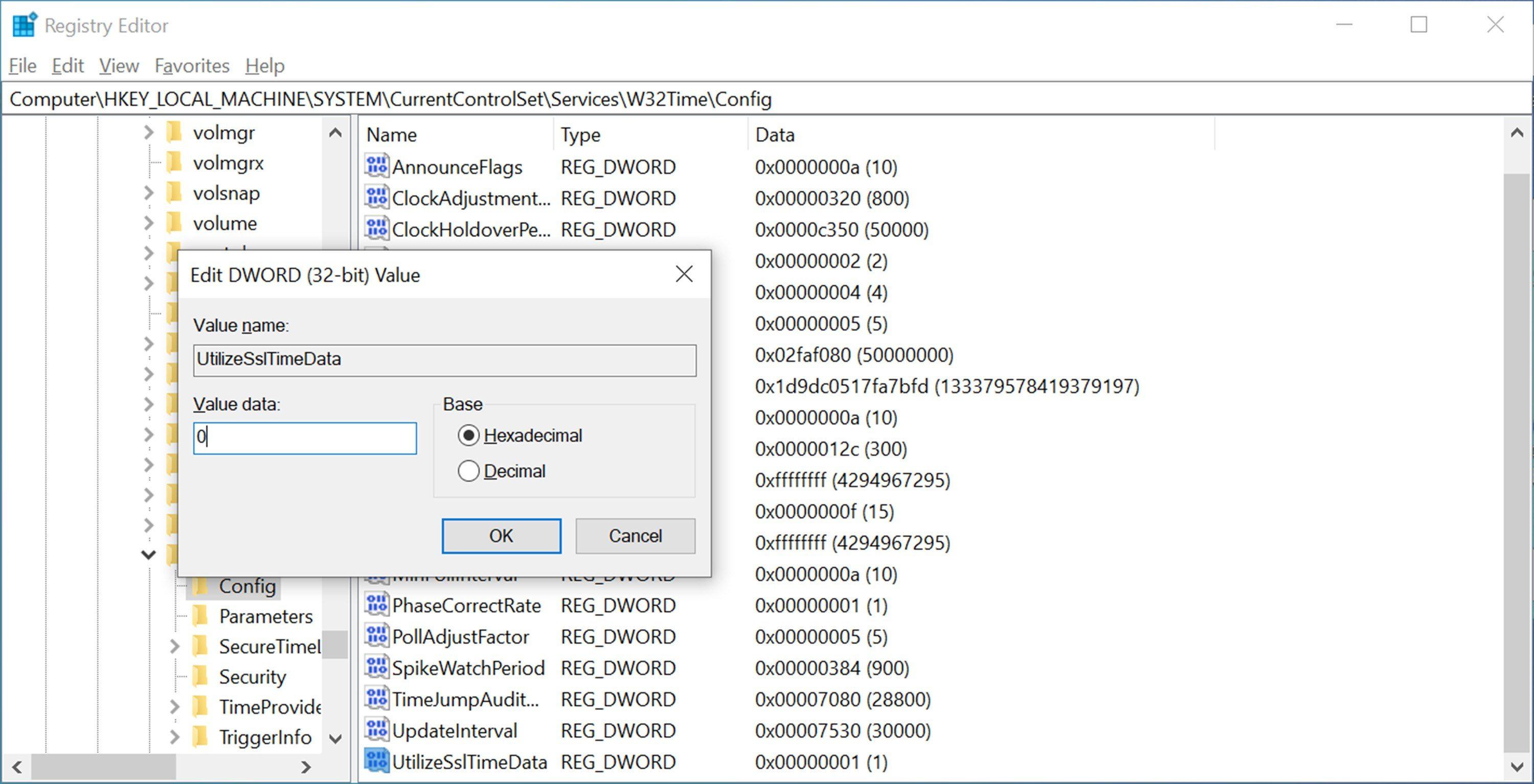The height and width of the screenshot is (784, 1534).
Task: Click the Value name field
Action: click(445, 360)
